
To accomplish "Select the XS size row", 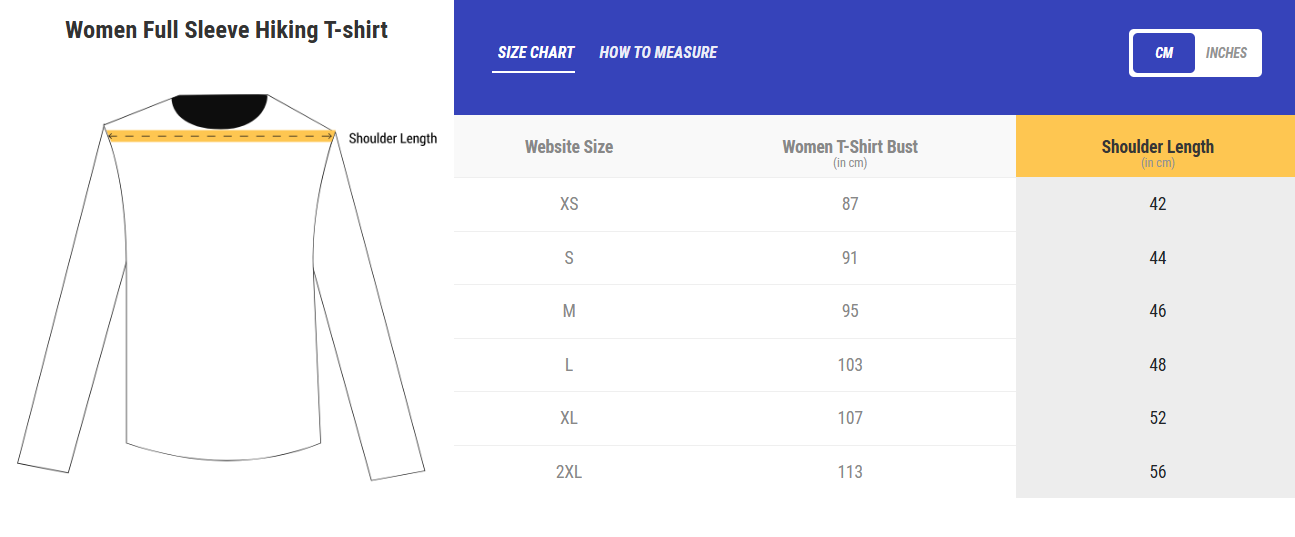I will click(x=874, y=205).
